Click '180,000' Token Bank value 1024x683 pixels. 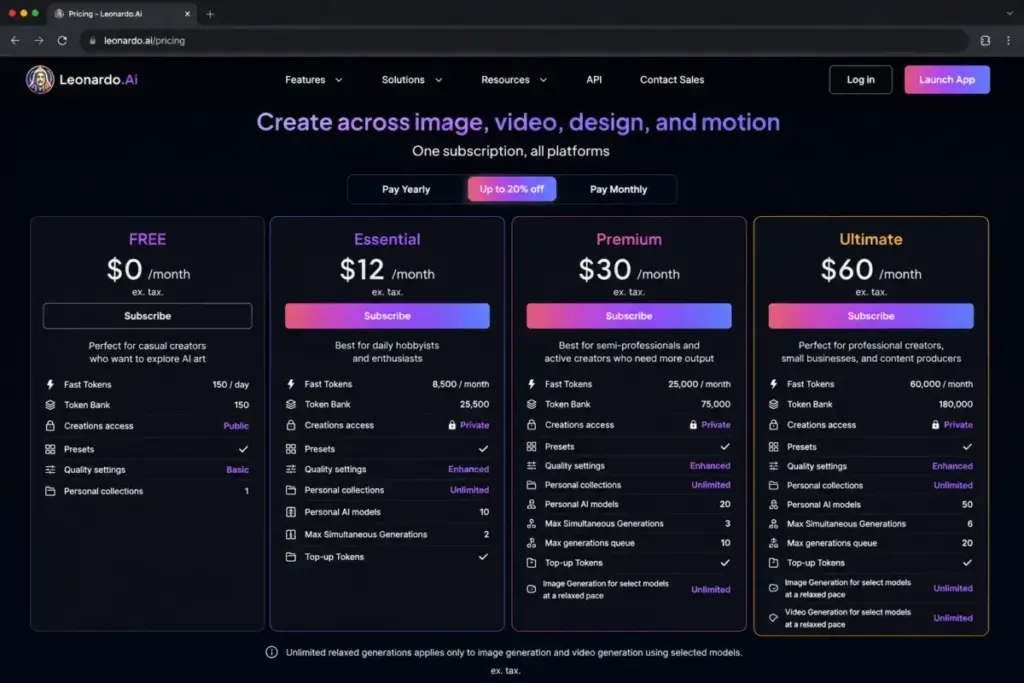(x=955, y=404)
